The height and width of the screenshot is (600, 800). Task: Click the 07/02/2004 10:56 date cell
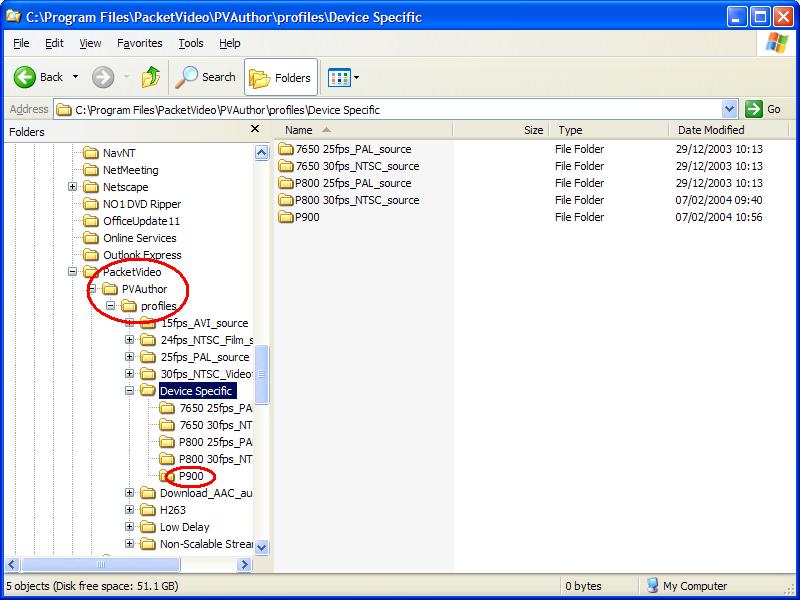coord(719,217)
